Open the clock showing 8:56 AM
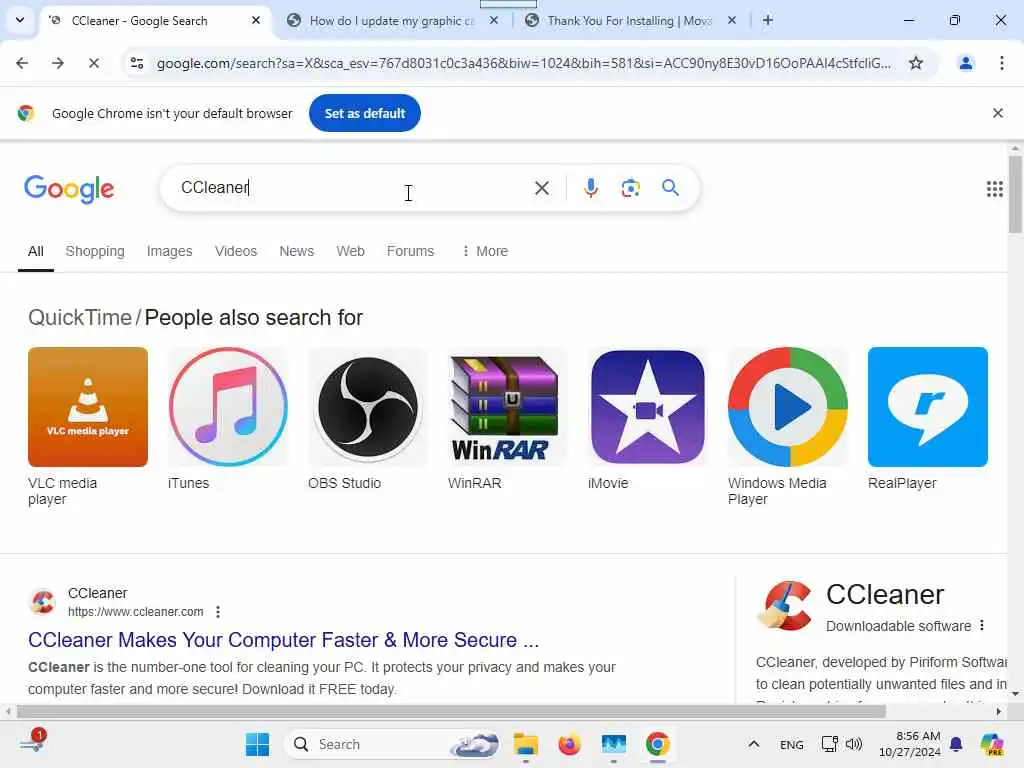Screen dimensions: 1024x768 coord(910,744)
